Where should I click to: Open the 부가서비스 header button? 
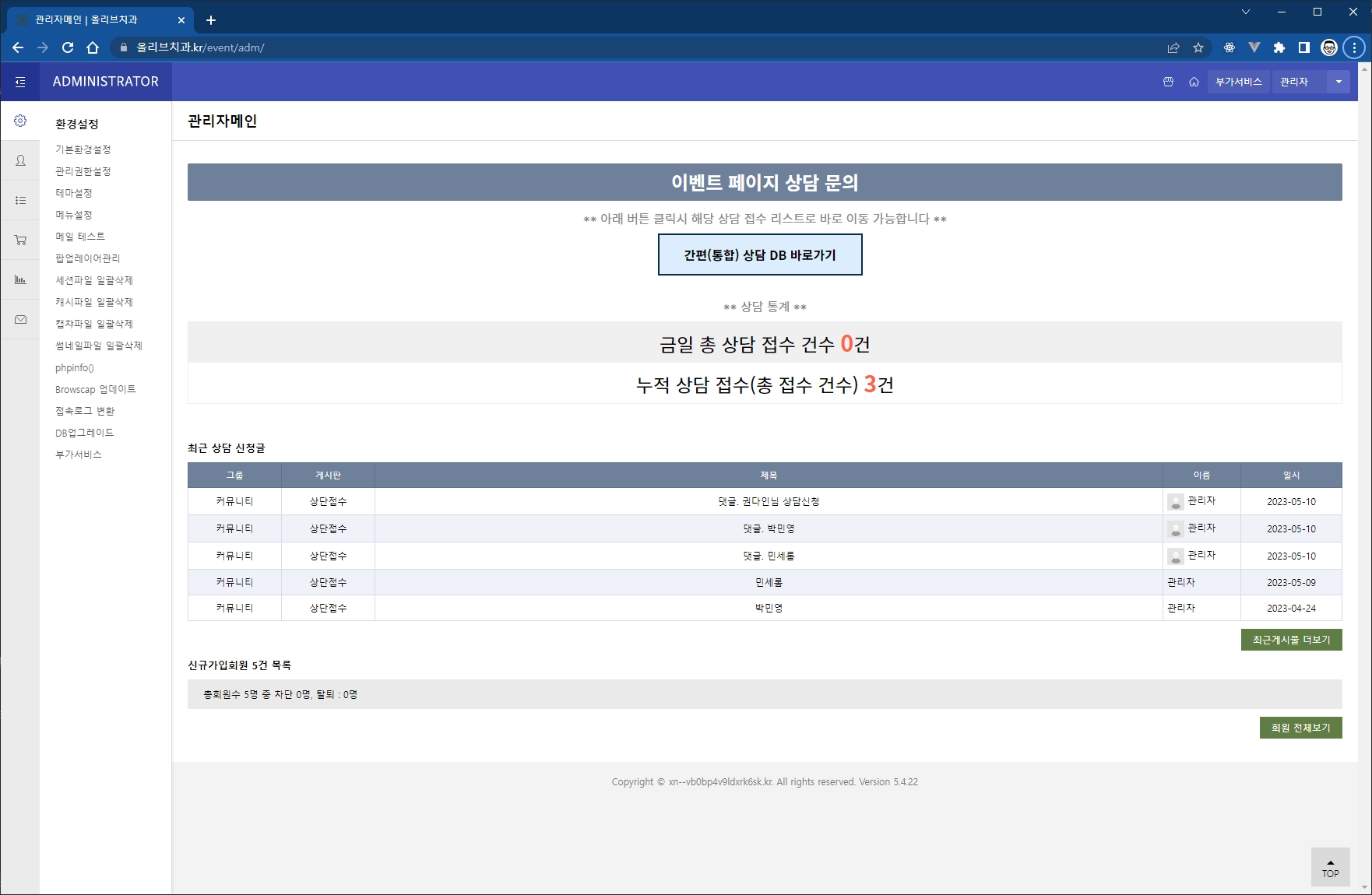coord(1238,82)
